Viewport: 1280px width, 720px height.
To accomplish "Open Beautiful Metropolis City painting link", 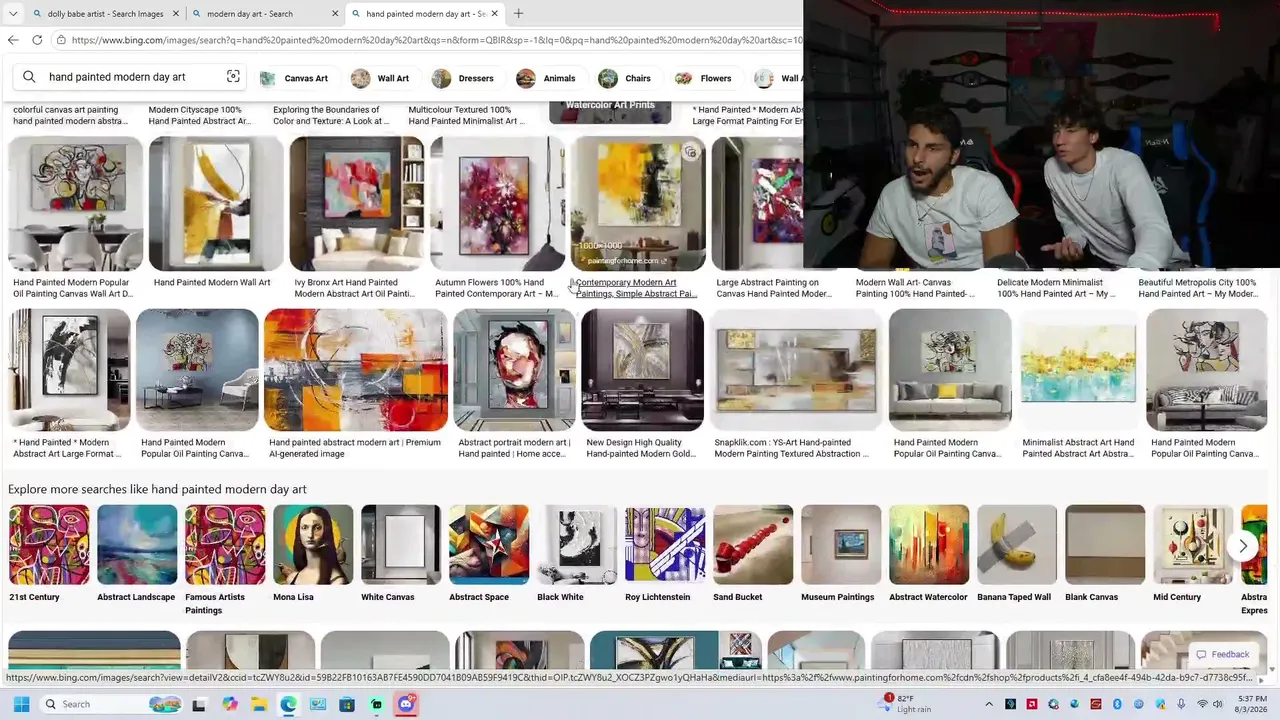I will (x=1198, y=288).
